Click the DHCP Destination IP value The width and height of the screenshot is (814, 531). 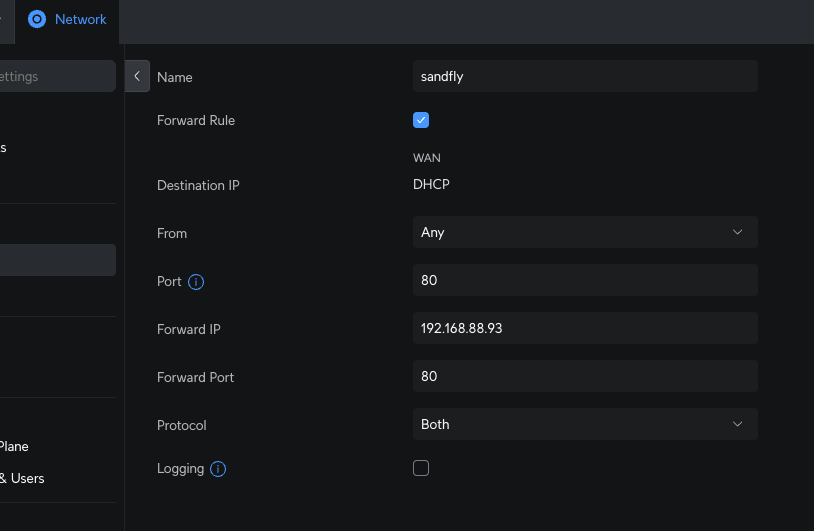click(432, 185)
